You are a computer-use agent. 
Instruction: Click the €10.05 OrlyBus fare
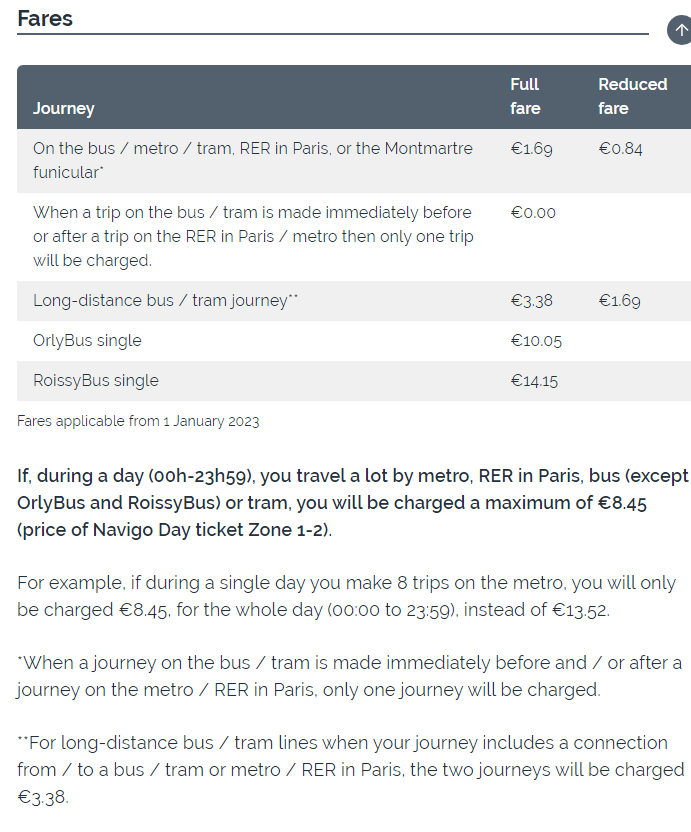536,341
